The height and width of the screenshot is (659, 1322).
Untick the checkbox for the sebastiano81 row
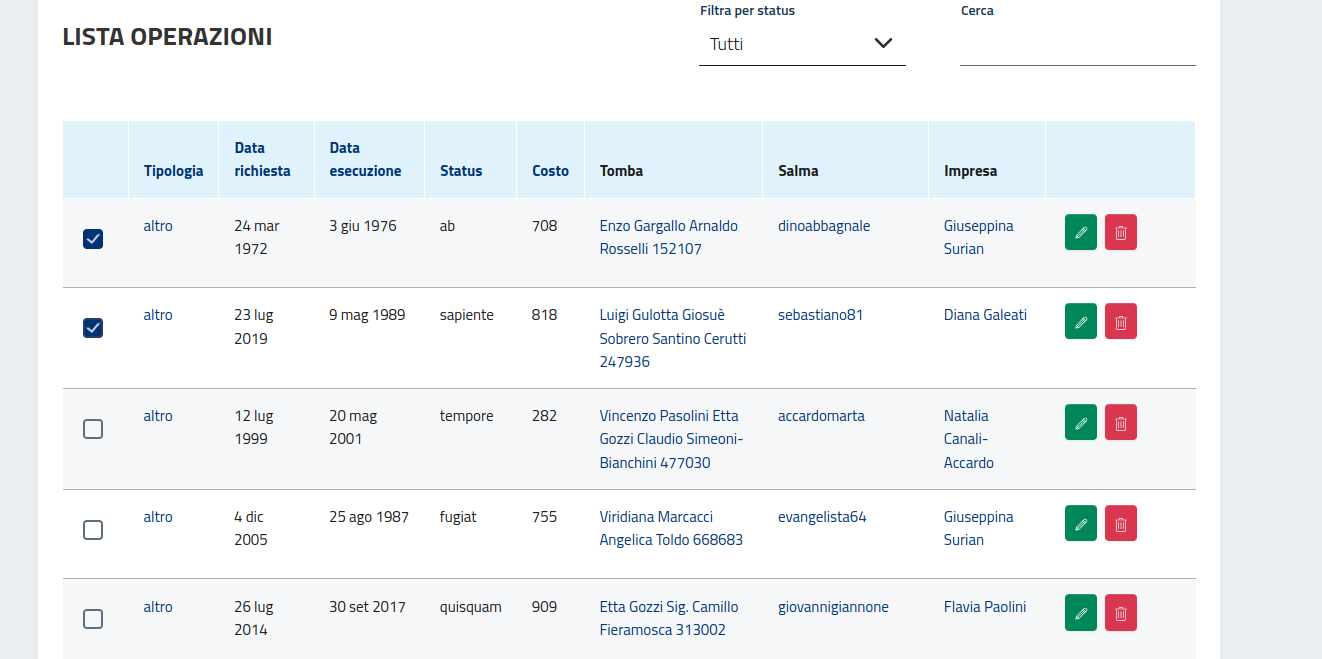tap(93, 327)
